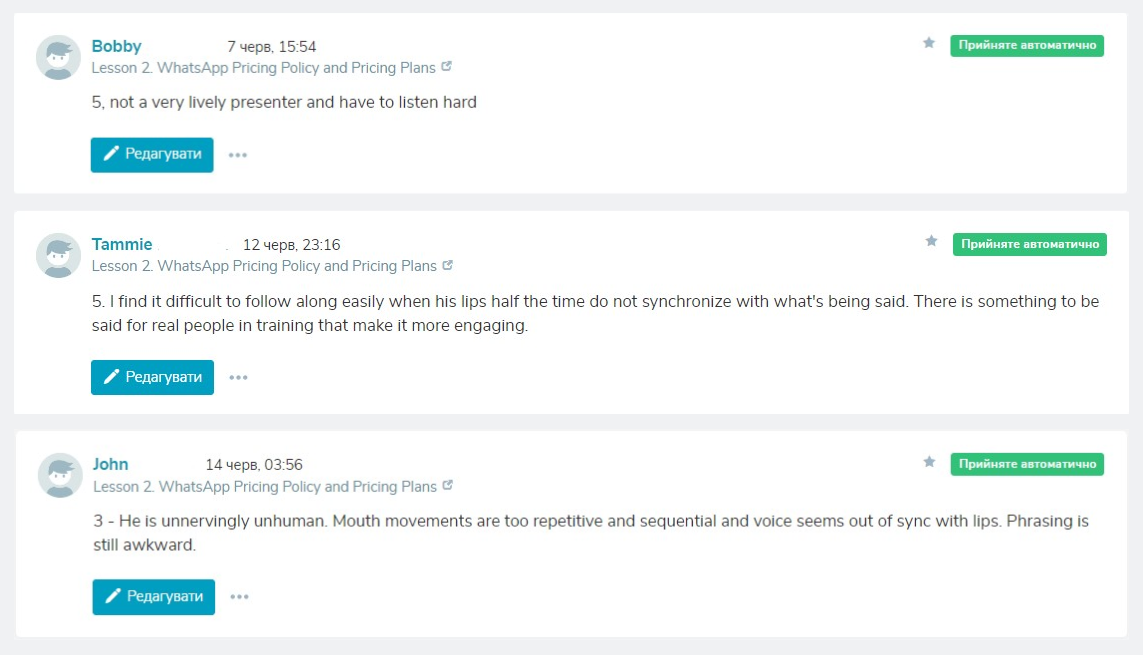Click auto-accepted status badge on John's comment
This screenshot has height=655, width=1143.
pyautogui.click(x=1028, y=464)
